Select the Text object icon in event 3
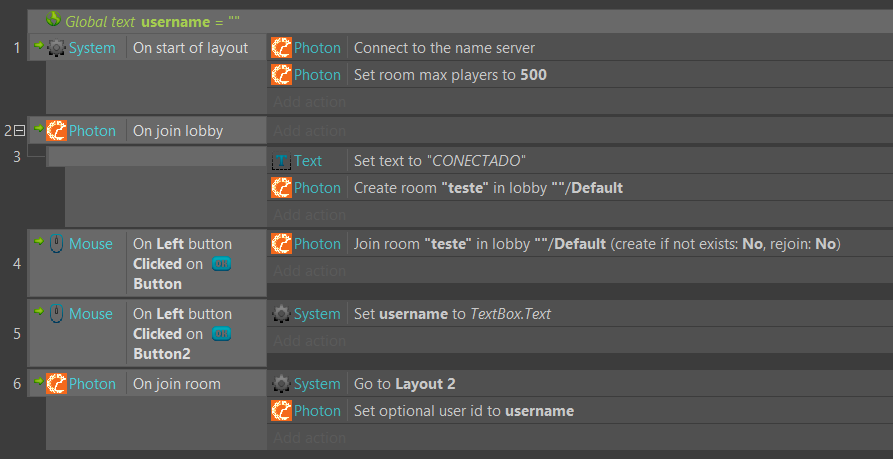This screenshot has width=893, height=459. 281,161
